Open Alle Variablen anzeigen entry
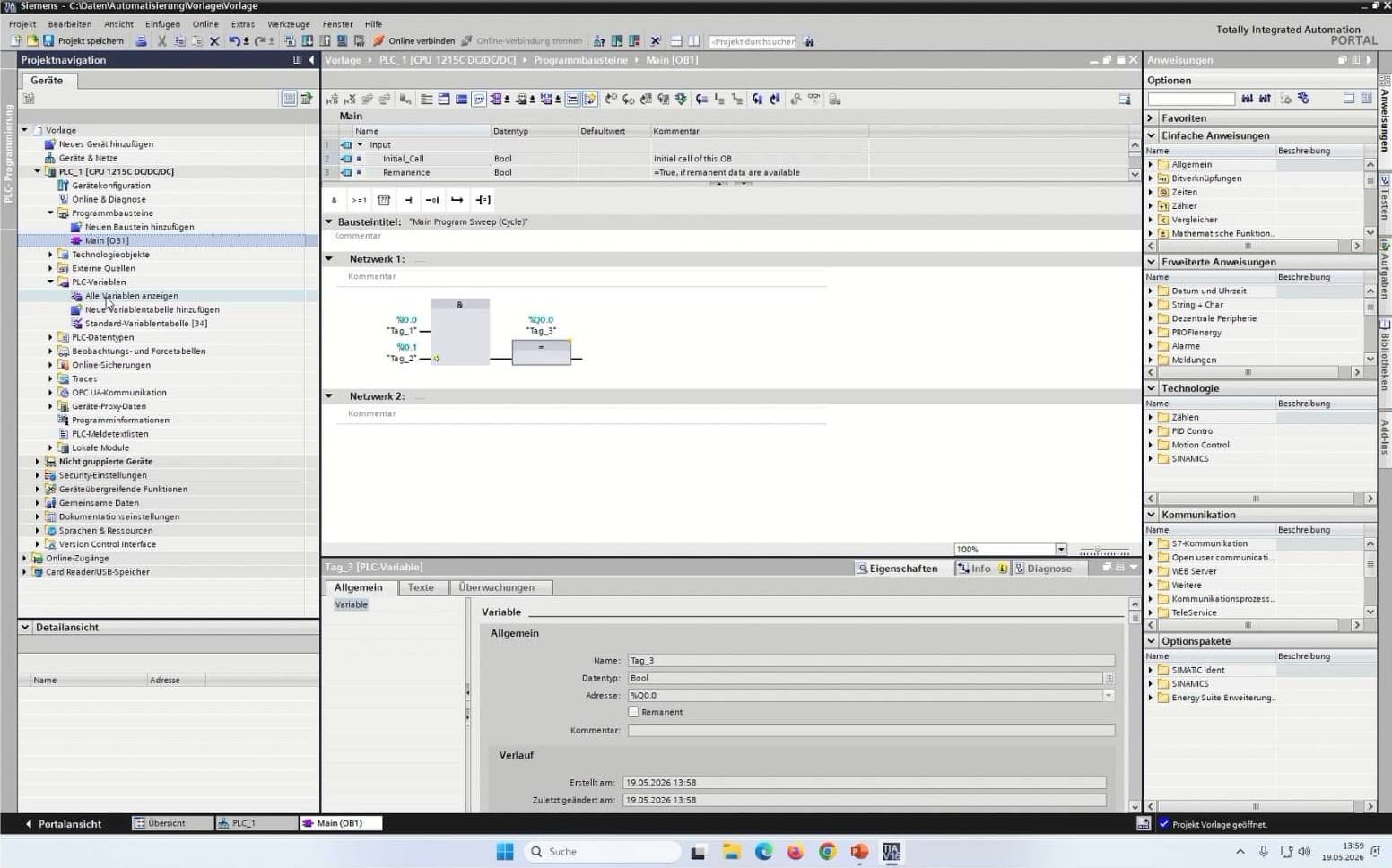 pyautogui.click(x=131, y=296)
